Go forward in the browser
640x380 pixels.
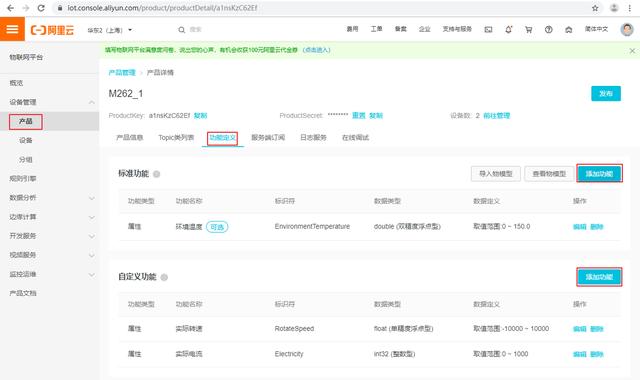coord(25,8)
